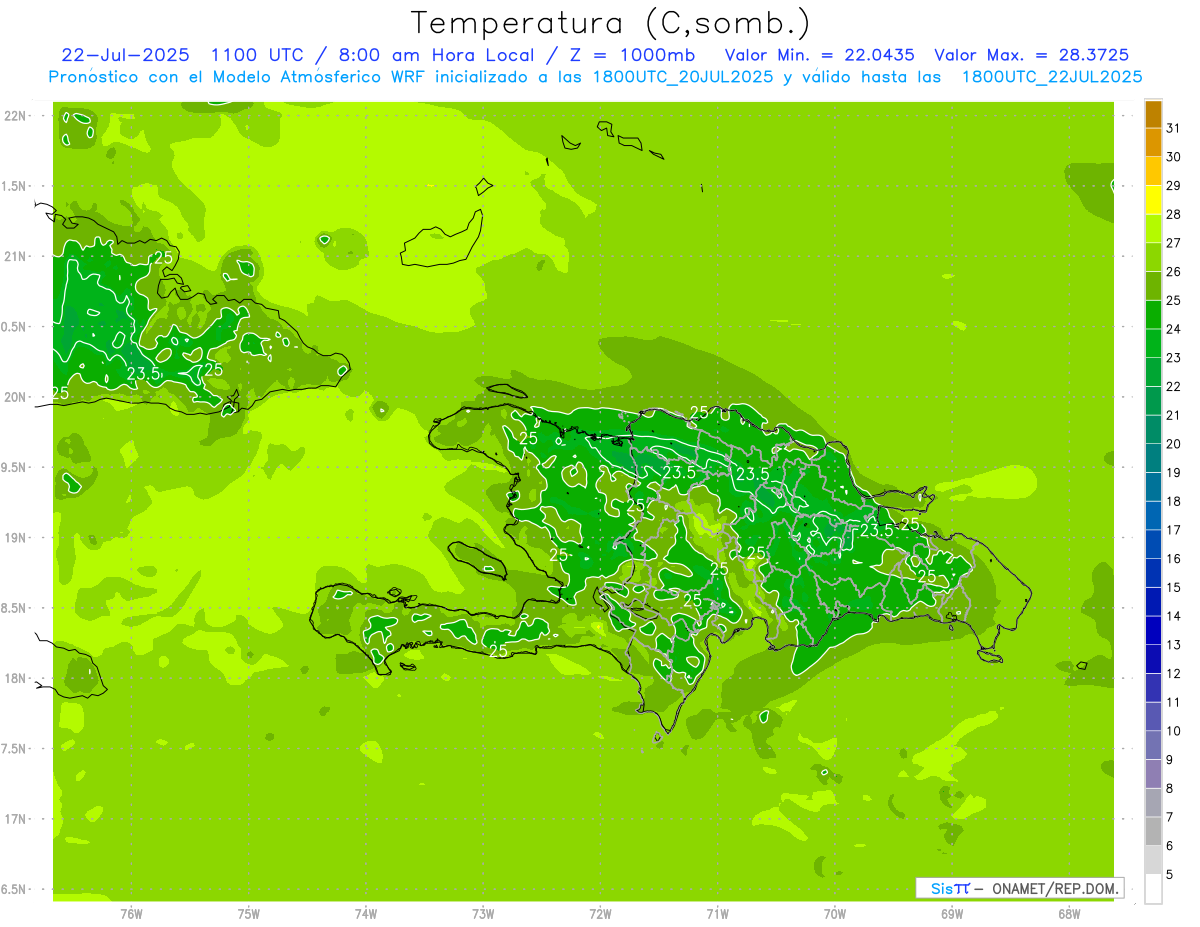Click the Valor Min. = 22.0435 text
The height and width of the screenshot is (927, 1200).
click(819, 55)
